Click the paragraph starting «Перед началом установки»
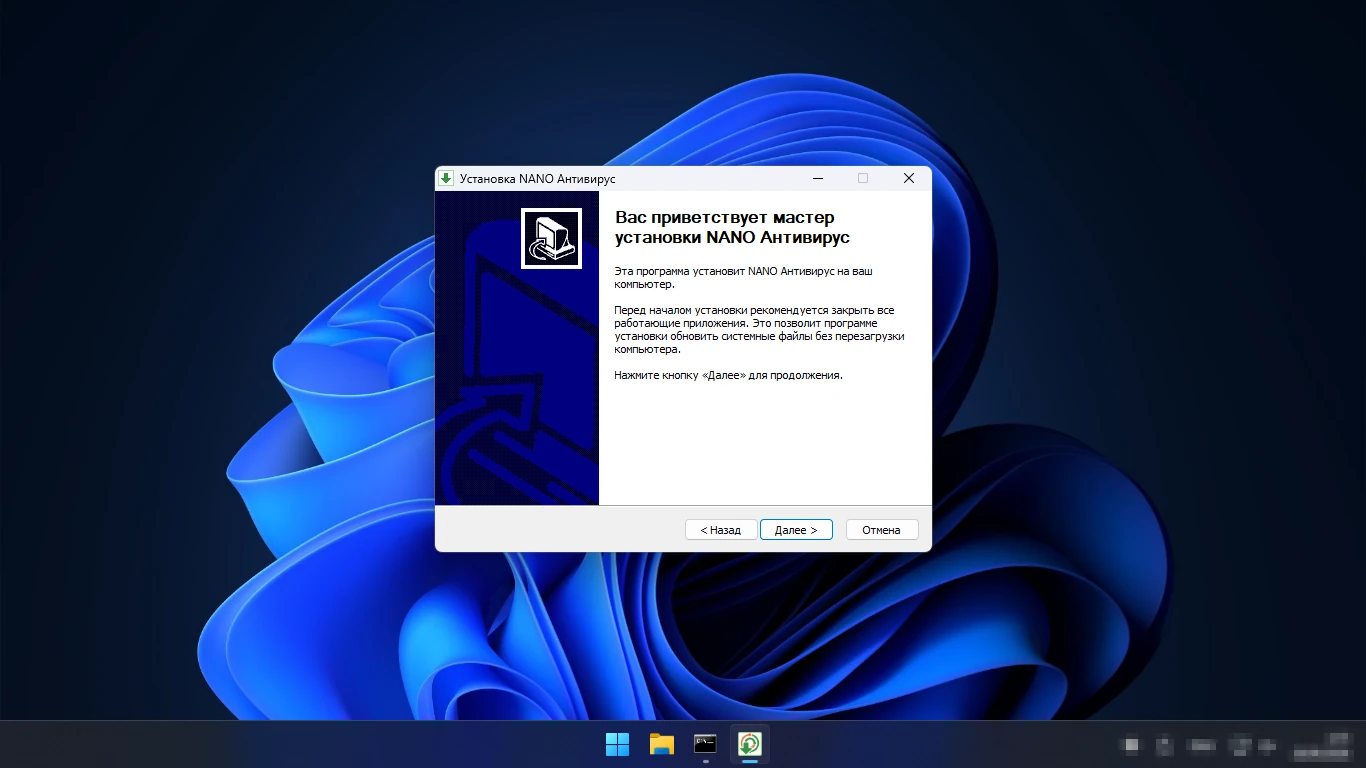Screen dimensions: 1366x768 tap(759, 330)
